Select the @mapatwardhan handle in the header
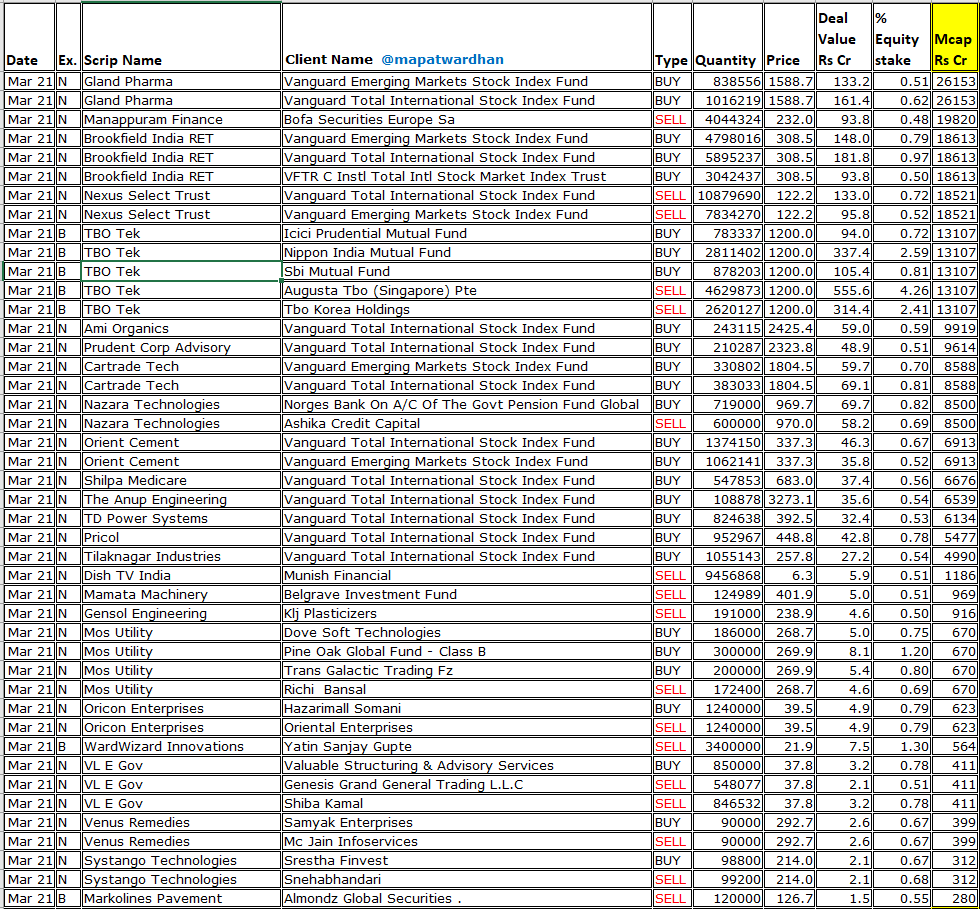980x909 pixels. click(442, 59)
